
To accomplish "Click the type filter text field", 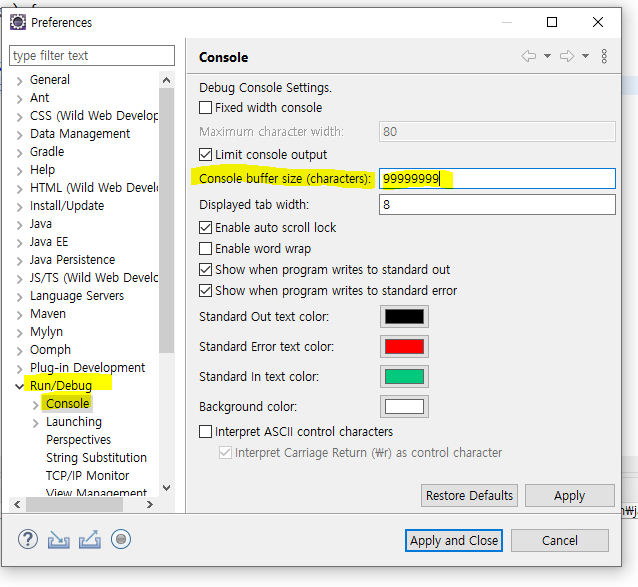I will pos(92,55).
